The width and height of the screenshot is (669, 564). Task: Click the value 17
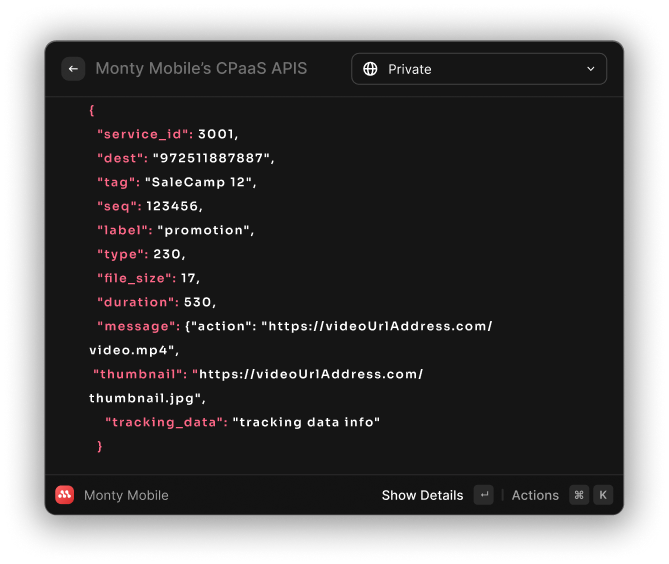[188, 278]
